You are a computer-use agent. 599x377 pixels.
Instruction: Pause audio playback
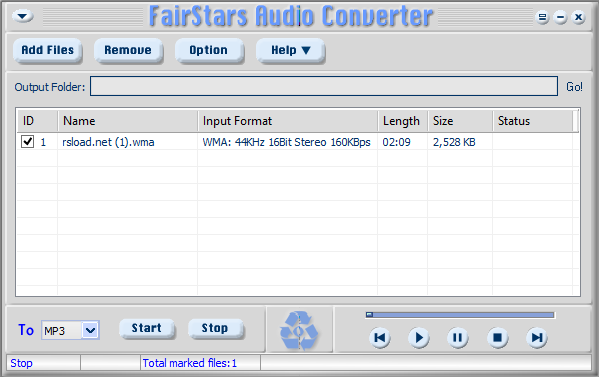click(458, 338)
